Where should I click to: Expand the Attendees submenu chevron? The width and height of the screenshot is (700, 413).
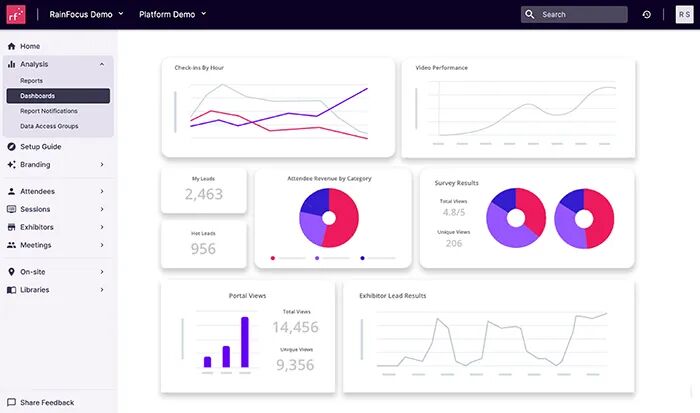[102, 191]
